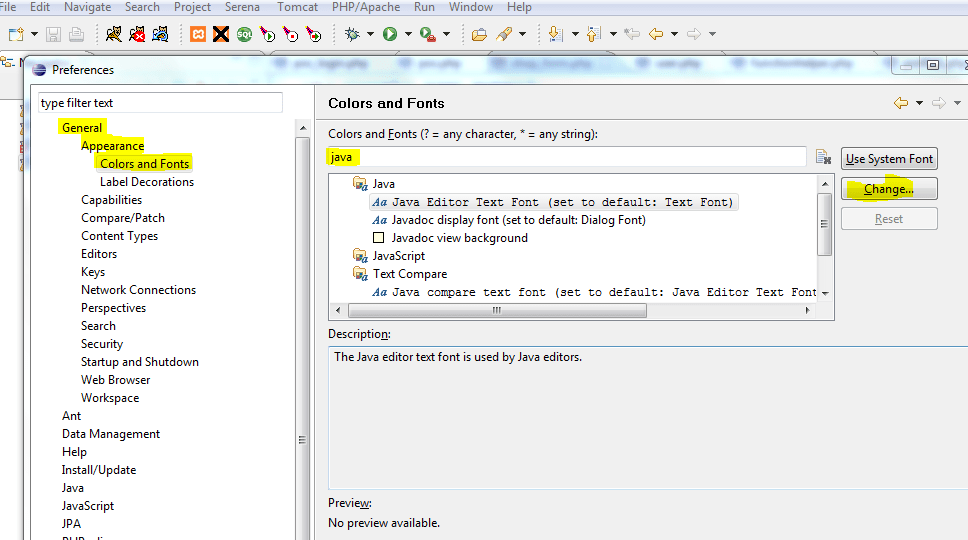Click the feather icon with green play

coord(267,34)
